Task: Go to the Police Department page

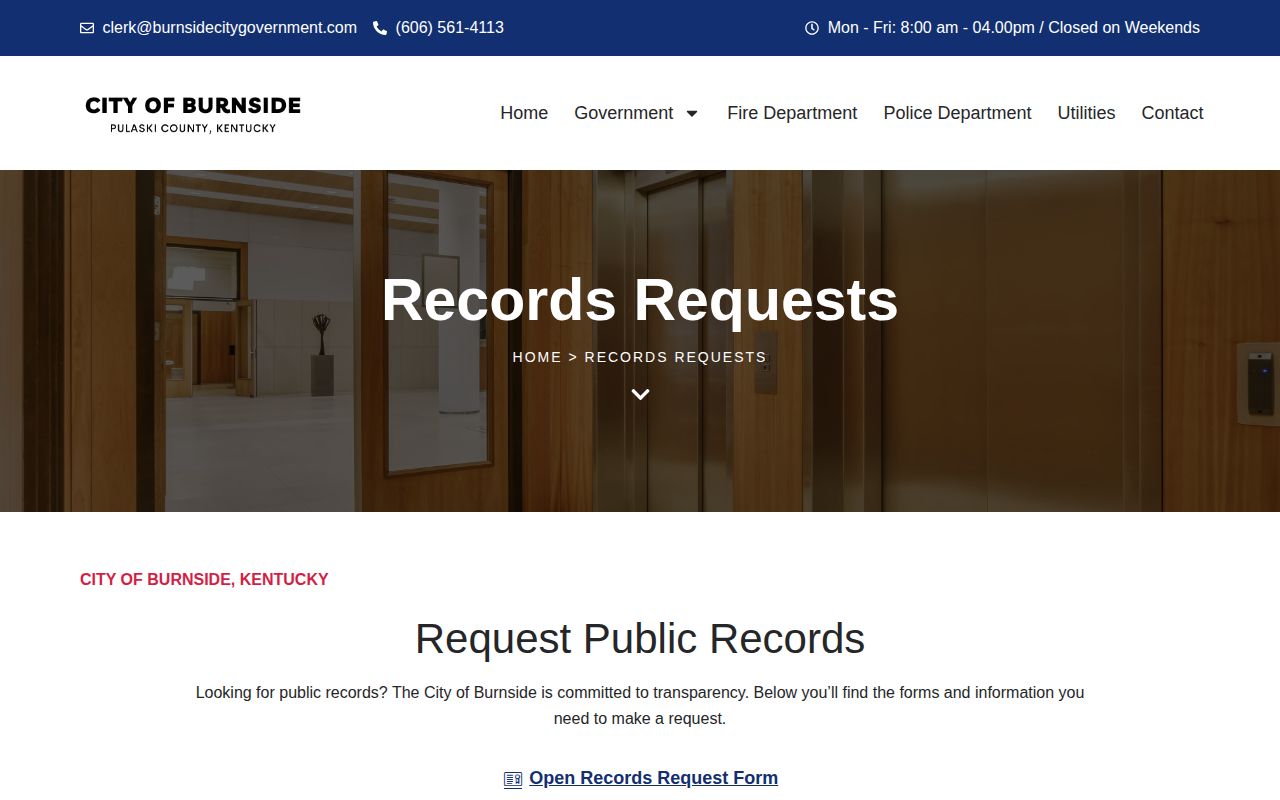Action: 957,113
